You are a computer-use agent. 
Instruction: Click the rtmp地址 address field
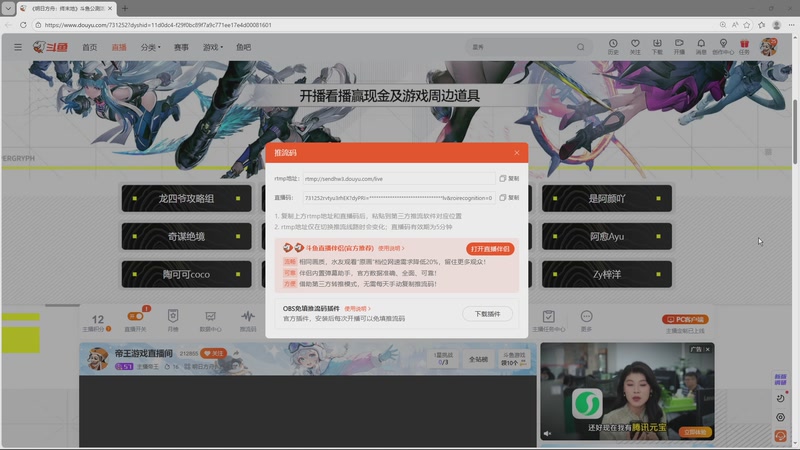coord(398,179)
